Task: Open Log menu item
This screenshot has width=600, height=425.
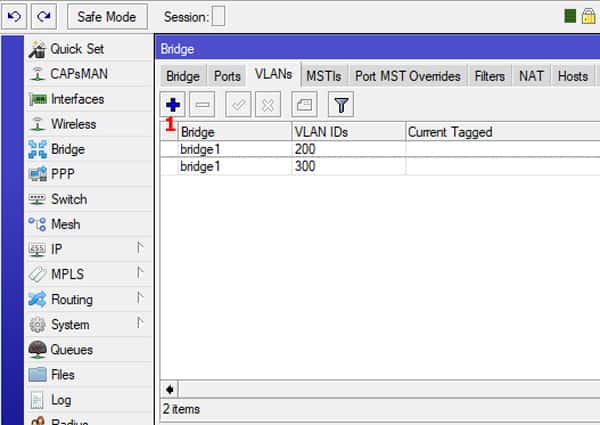Action: click(89, 400)
